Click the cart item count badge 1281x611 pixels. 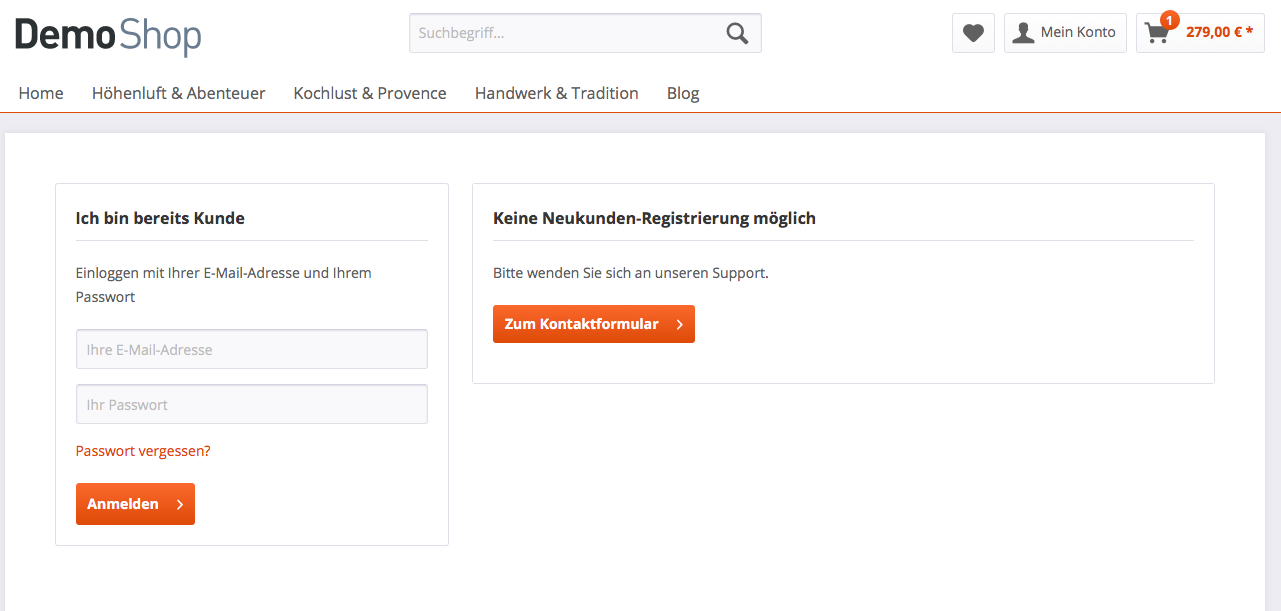[1169, 18]
